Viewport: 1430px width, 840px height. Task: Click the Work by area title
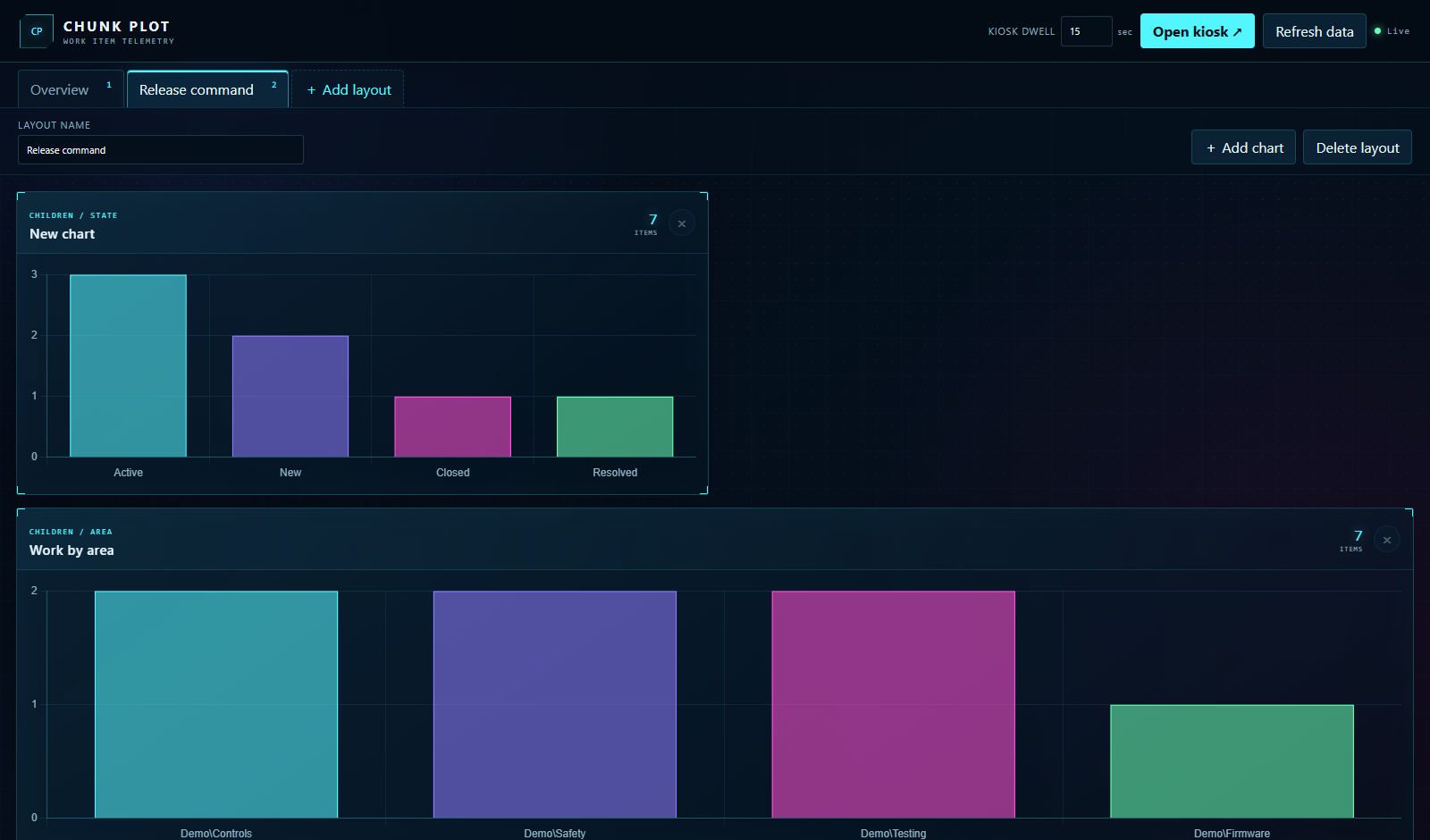click(71, 550)
